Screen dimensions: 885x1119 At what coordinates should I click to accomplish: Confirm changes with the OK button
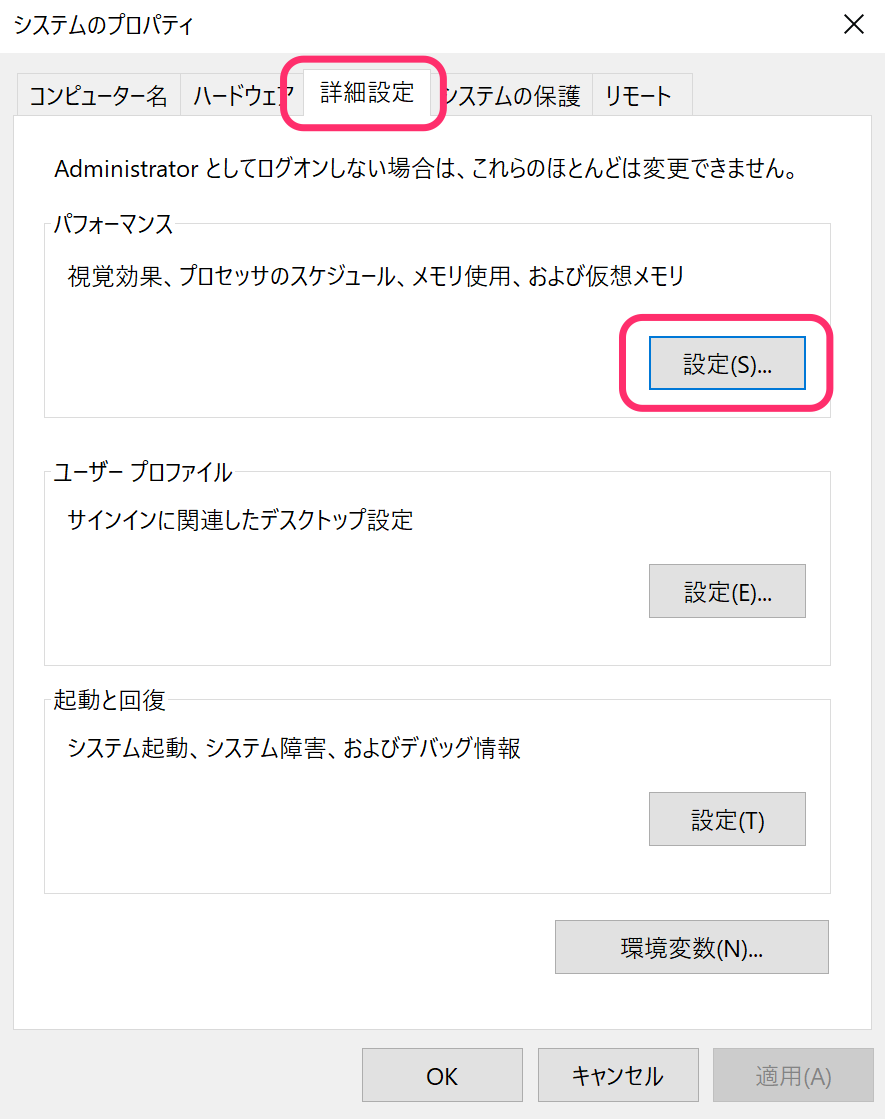click(442, 1075)
